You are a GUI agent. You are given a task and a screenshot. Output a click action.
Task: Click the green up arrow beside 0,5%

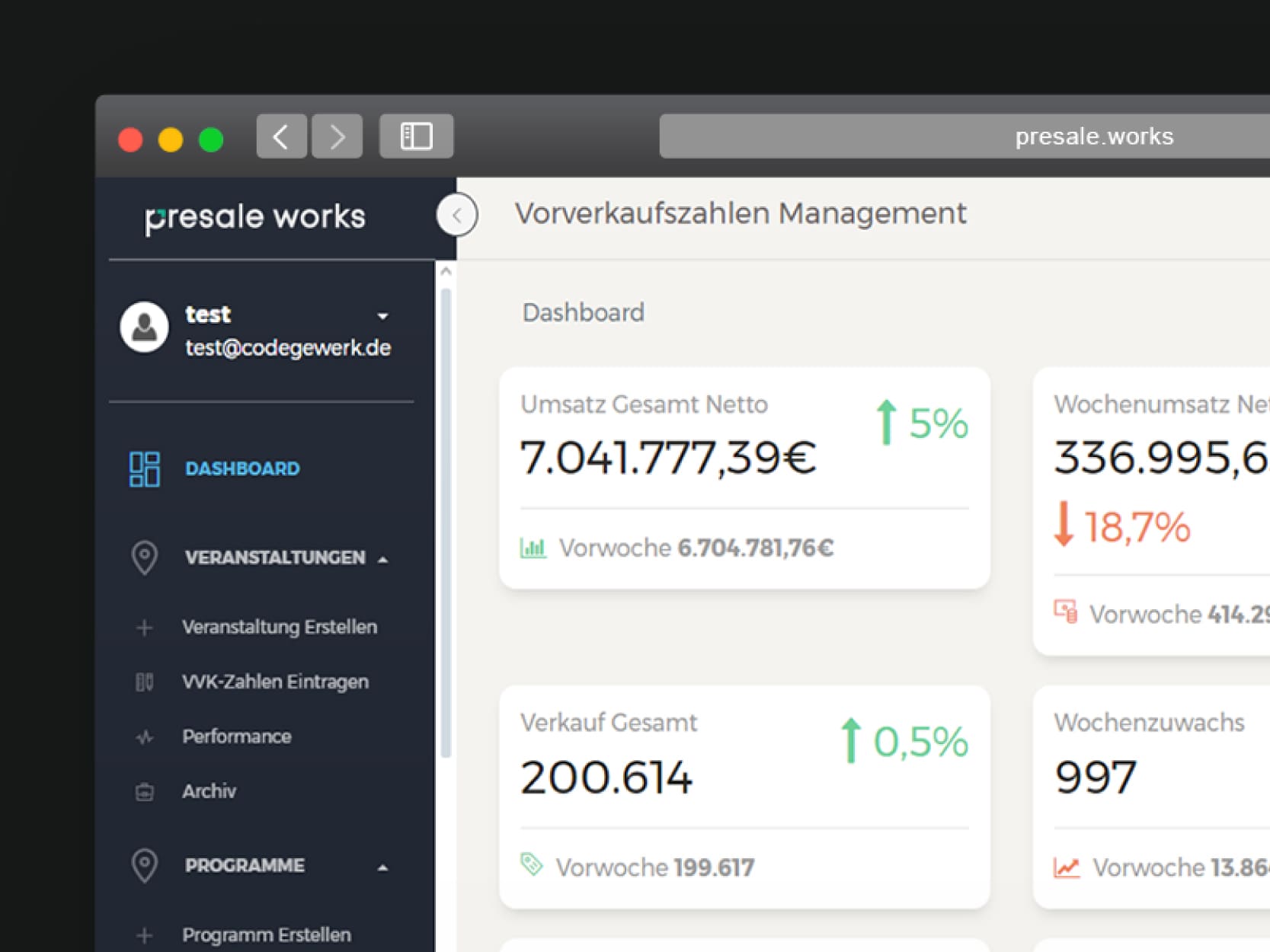851,741
